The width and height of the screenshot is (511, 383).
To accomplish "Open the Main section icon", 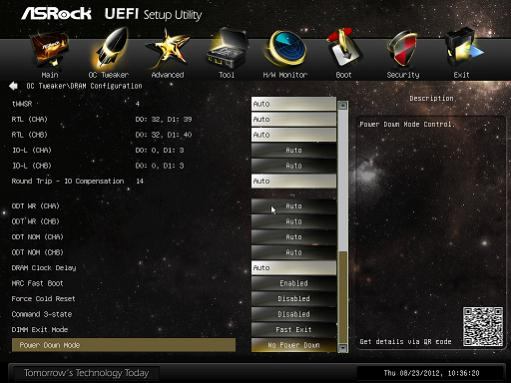I will pos(50,50).
